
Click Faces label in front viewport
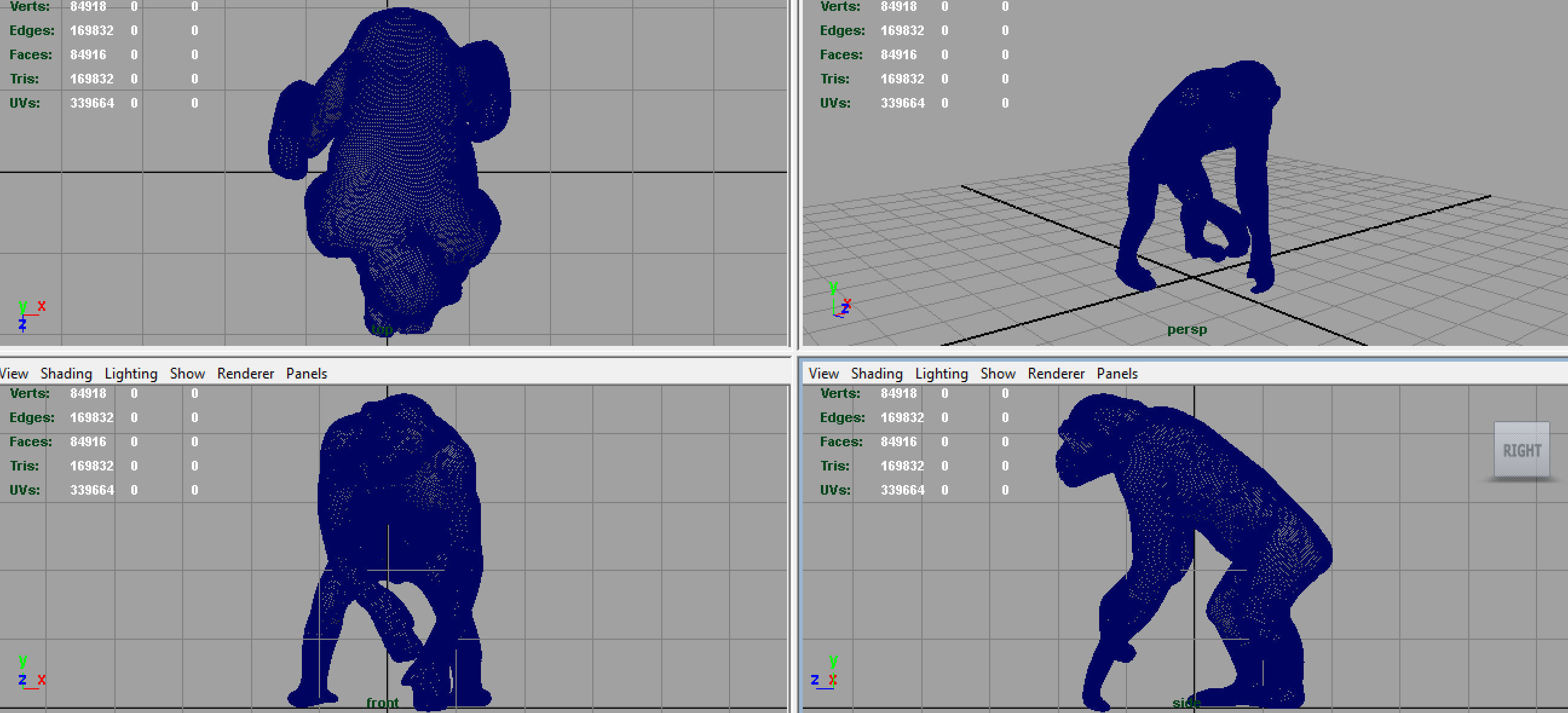pos(30,441)
